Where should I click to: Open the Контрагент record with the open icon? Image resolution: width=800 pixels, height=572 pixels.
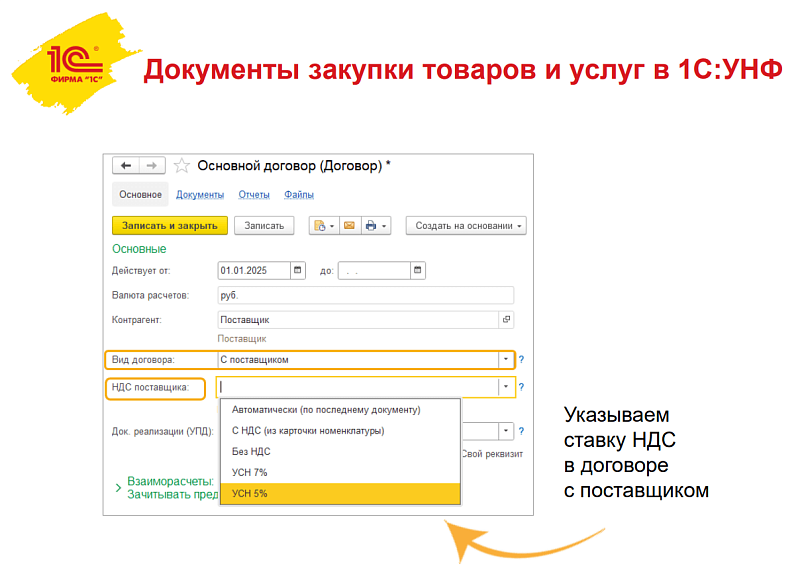[506, 319]
